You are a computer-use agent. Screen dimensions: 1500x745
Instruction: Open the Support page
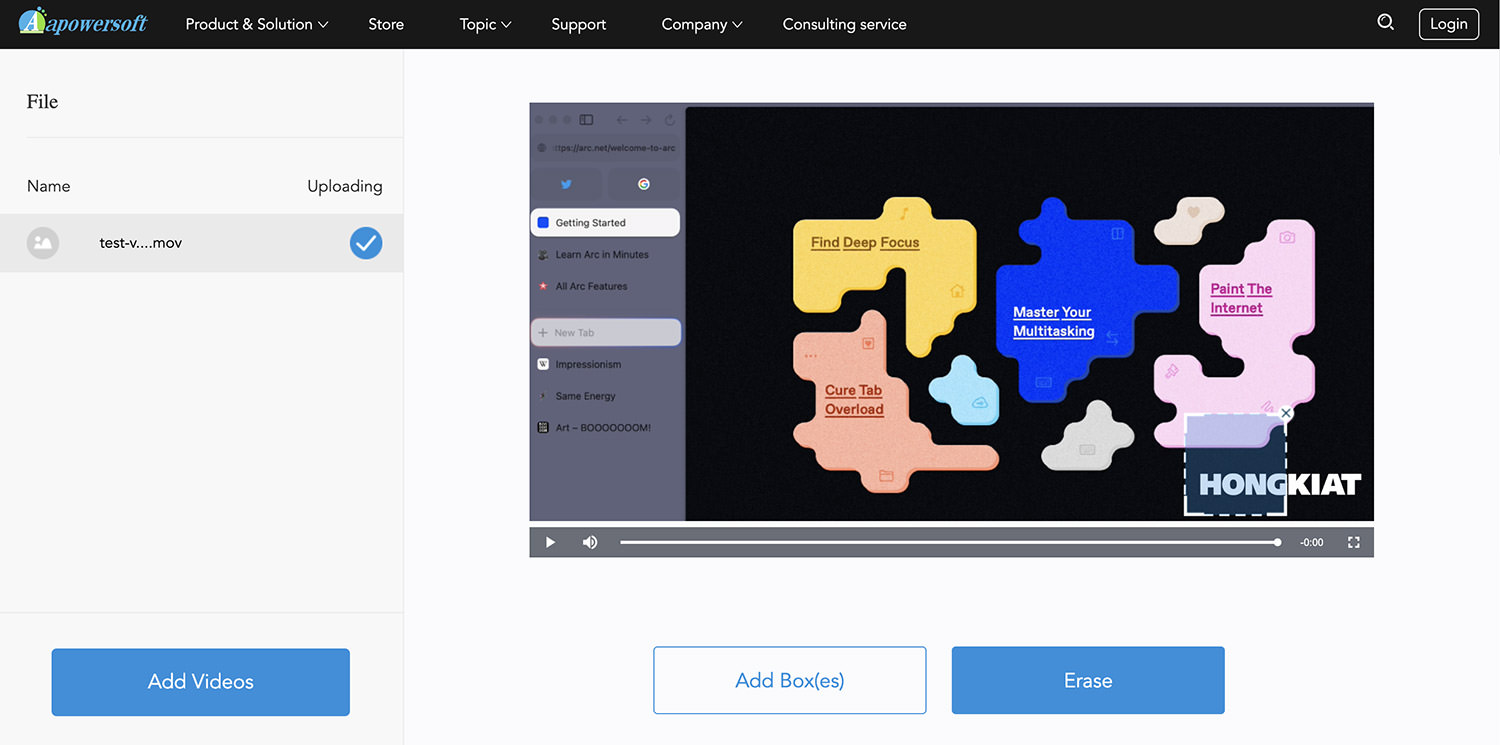[579, 24]
